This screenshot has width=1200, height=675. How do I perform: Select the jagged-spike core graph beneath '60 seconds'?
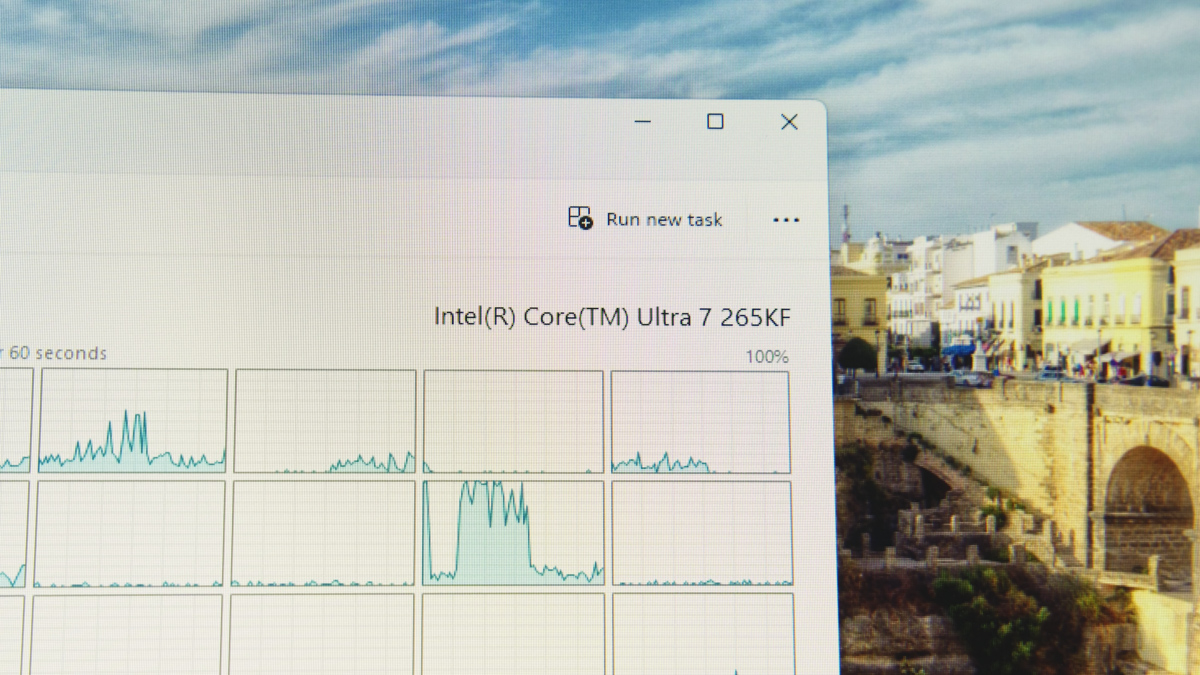pos(133,420)
